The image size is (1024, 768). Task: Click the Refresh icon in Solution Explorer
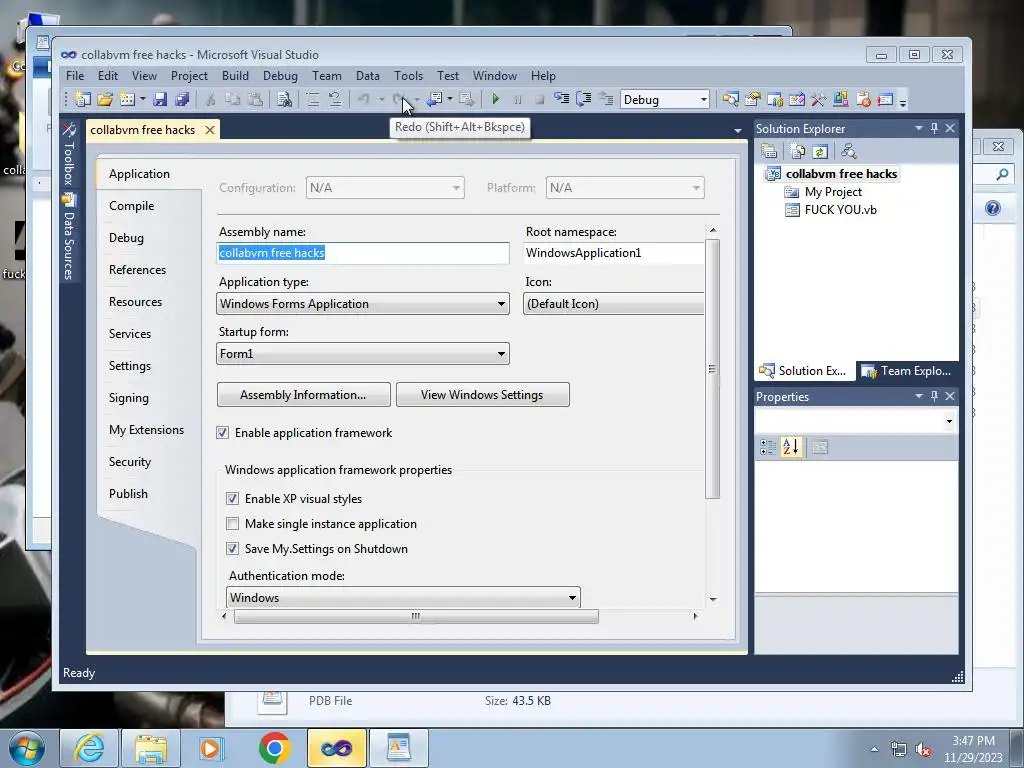(x=820, y=152)
